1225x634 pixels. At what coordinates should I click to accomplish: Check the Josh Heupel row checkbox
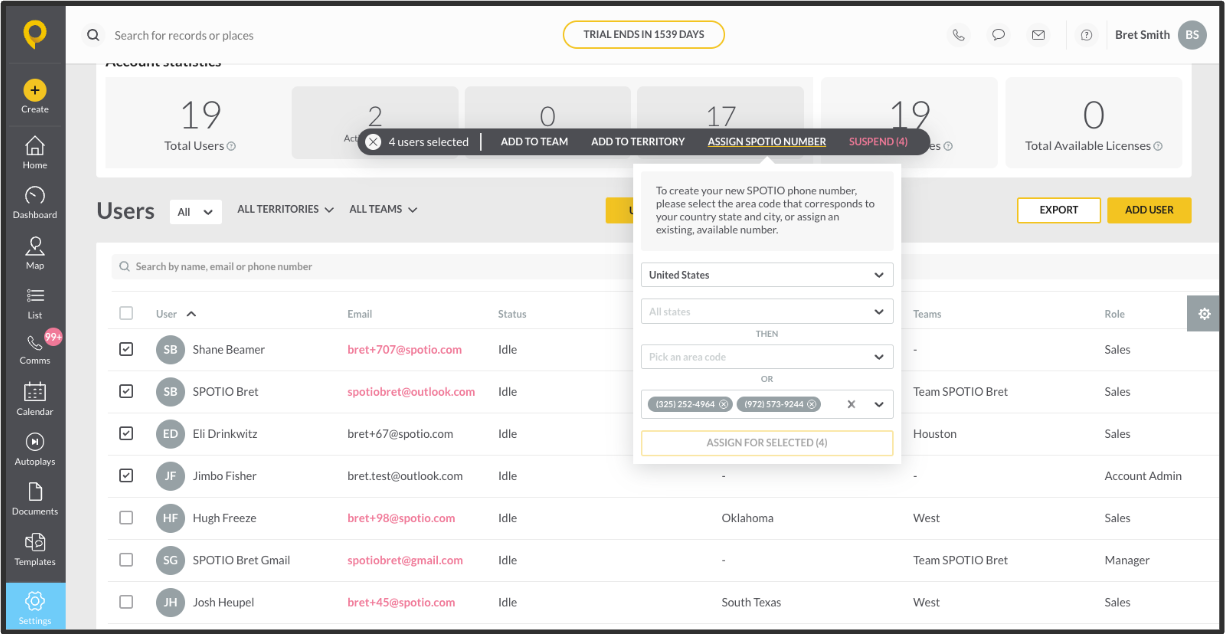pyautogui.click(x=126, y=602)
